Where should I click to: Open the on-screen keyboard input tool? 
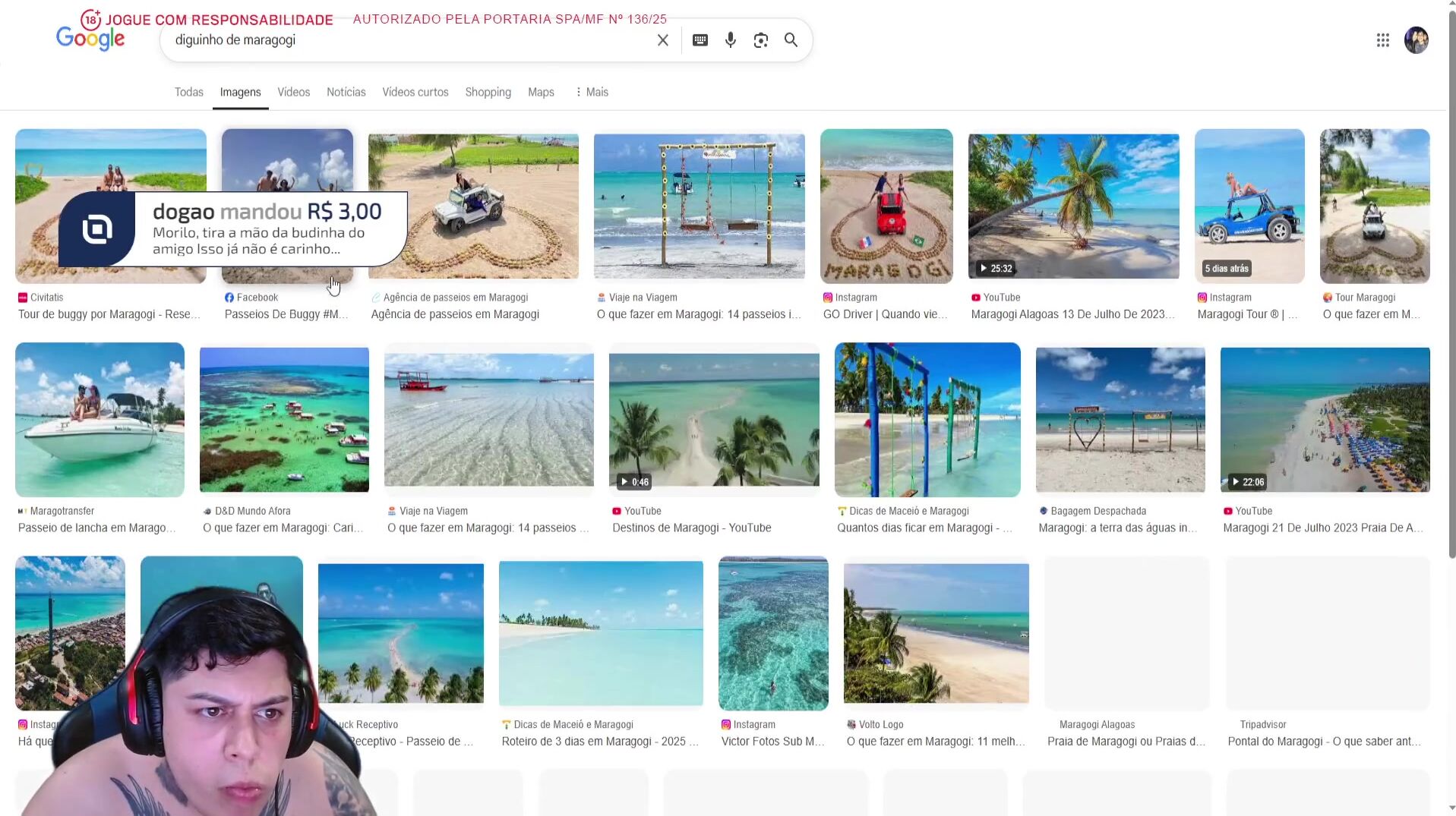point(700,40)
